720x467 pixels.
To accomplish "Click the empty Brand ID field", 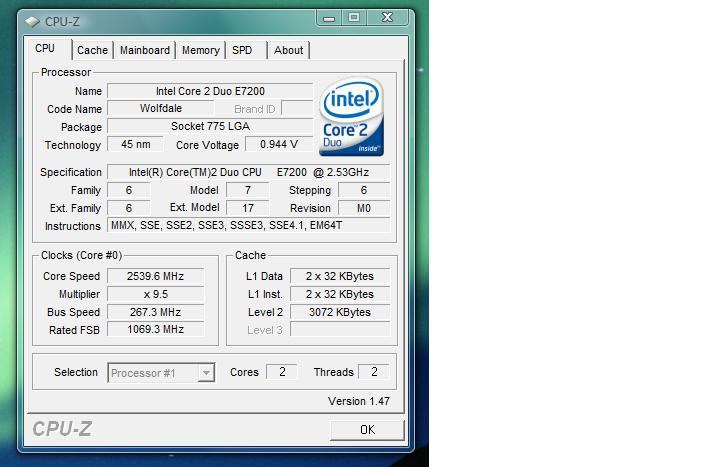I will pos(297,108).
